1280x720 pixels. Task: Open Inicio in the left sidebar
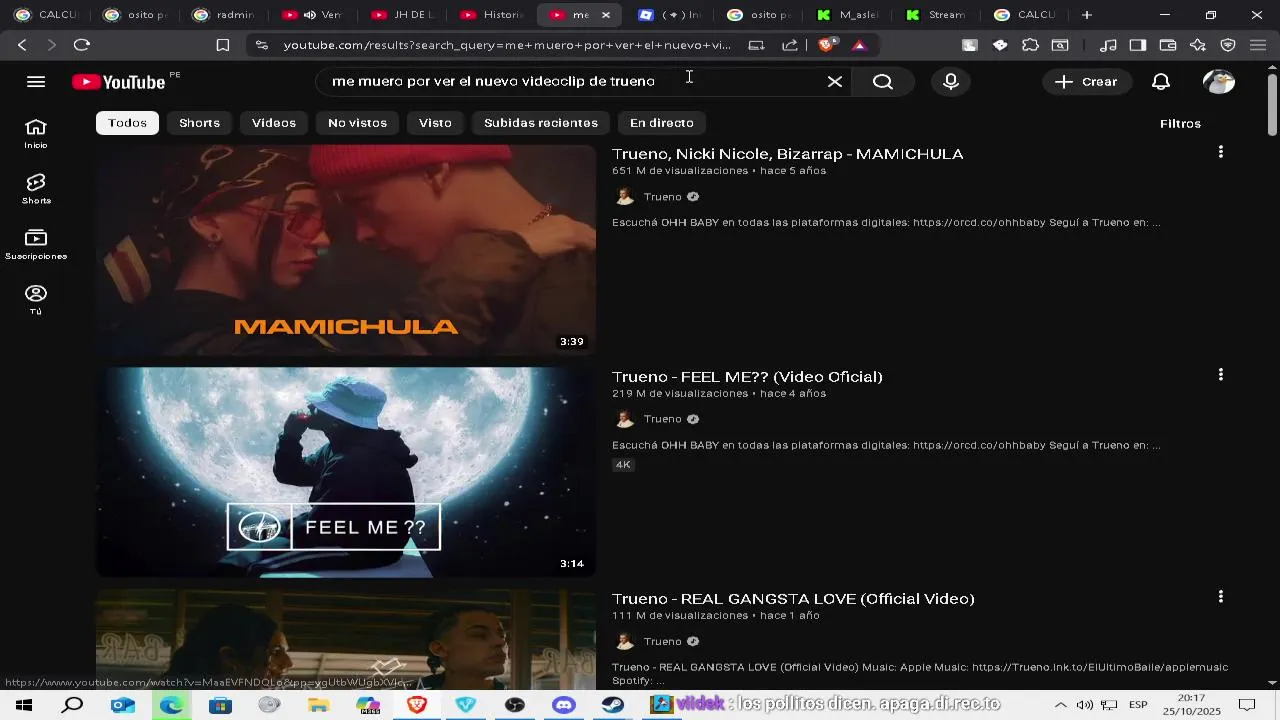36,133
